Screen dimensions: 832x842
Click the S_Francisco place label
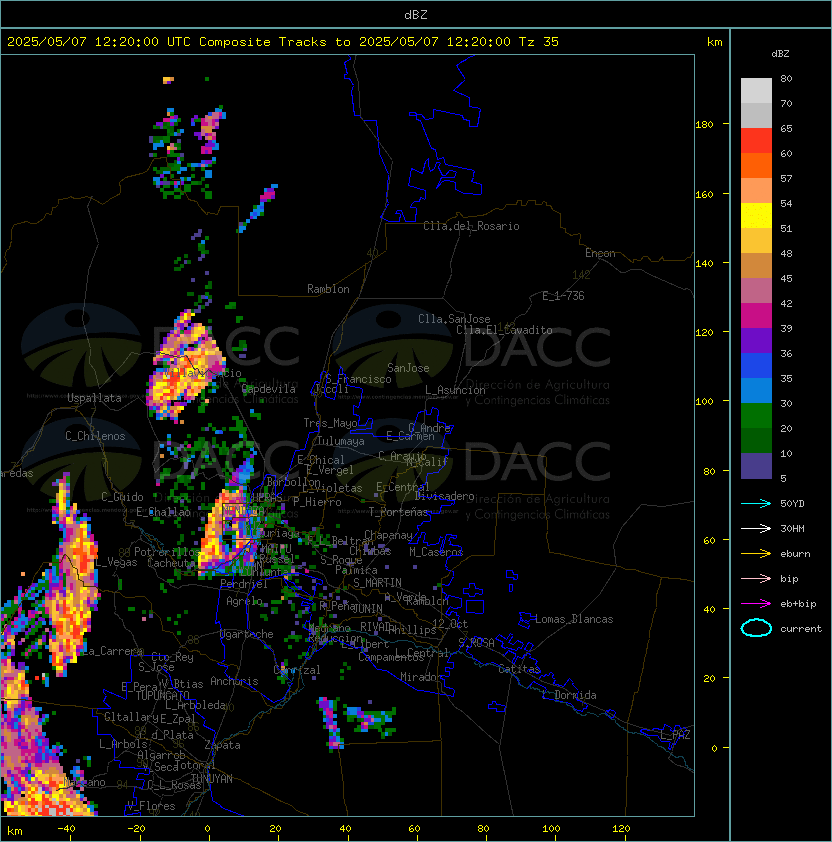pos(358,379)
